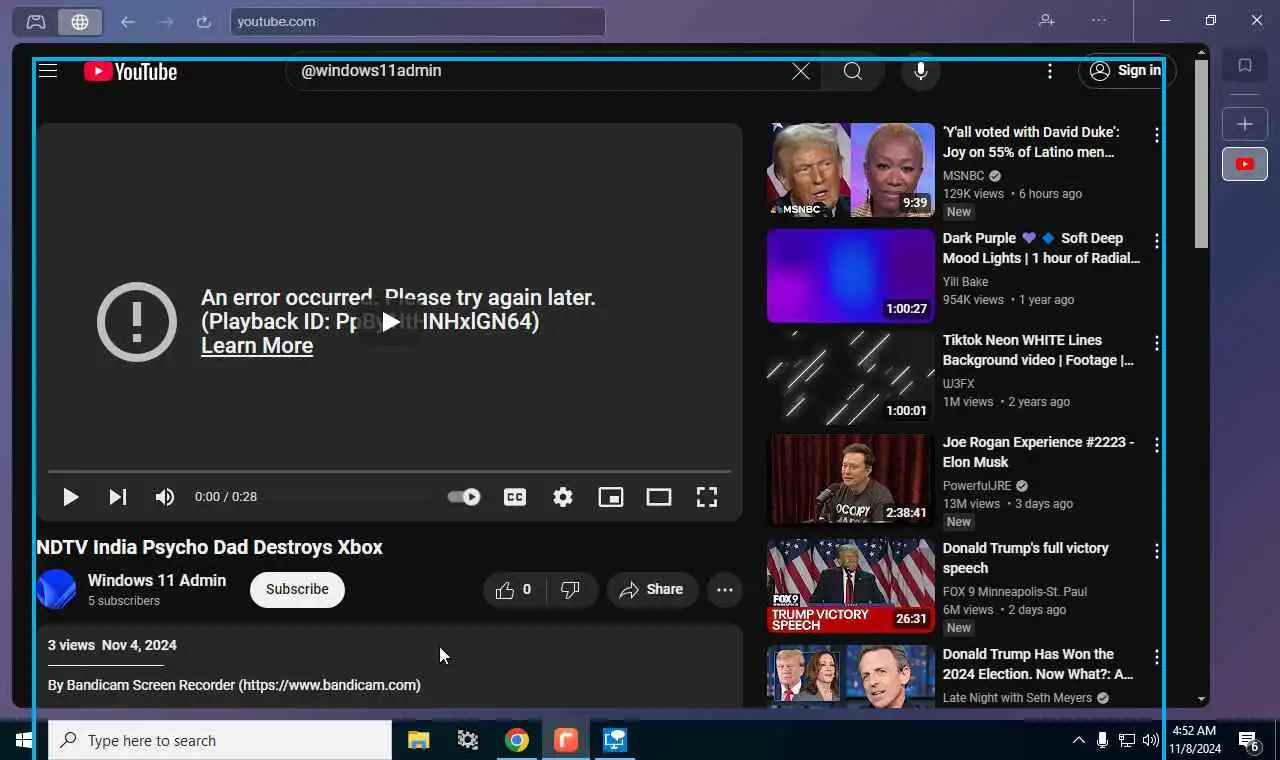The width and height of the screenshot is (1280, 760).
Task: Open Windows 11 Admin channel name
Action: [x=157, y=580]
